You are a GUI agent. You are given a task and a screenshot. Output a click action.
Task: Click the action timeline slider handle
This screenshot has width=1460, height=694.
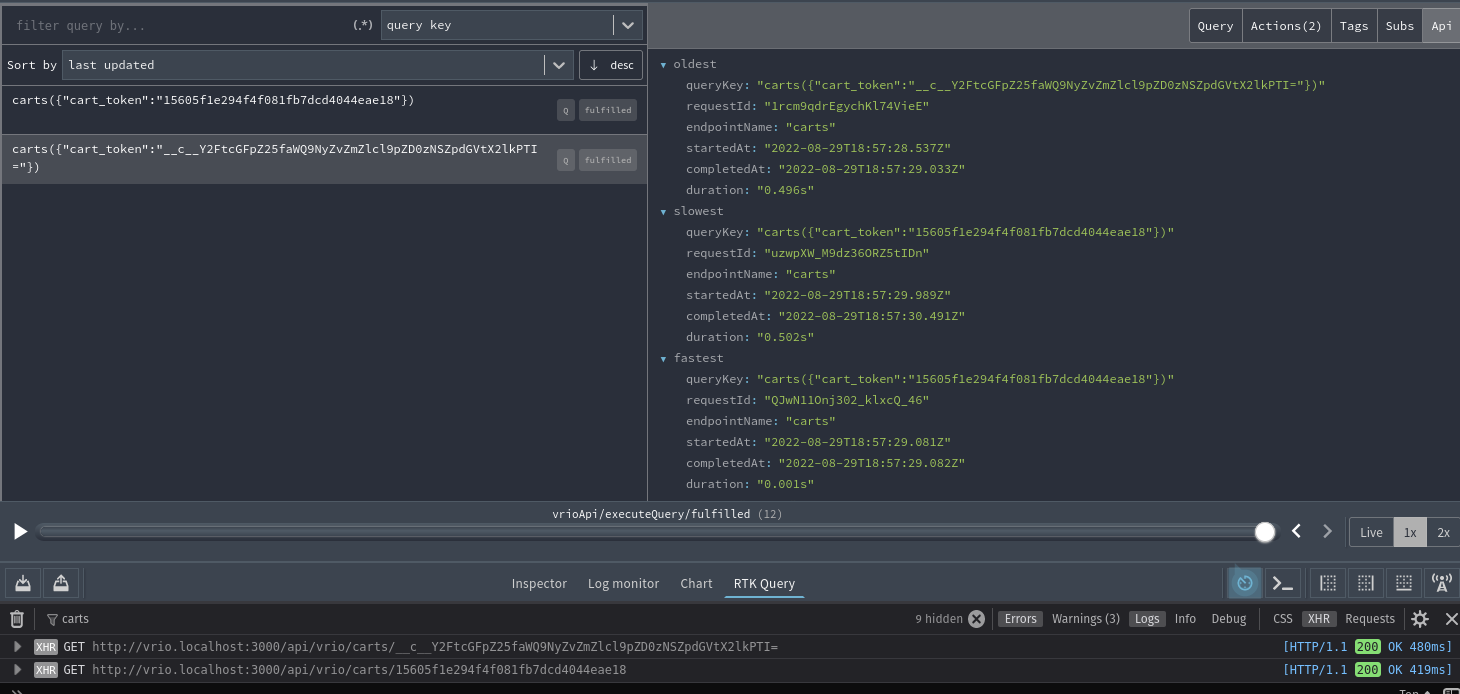click(x=1265, y=532)
